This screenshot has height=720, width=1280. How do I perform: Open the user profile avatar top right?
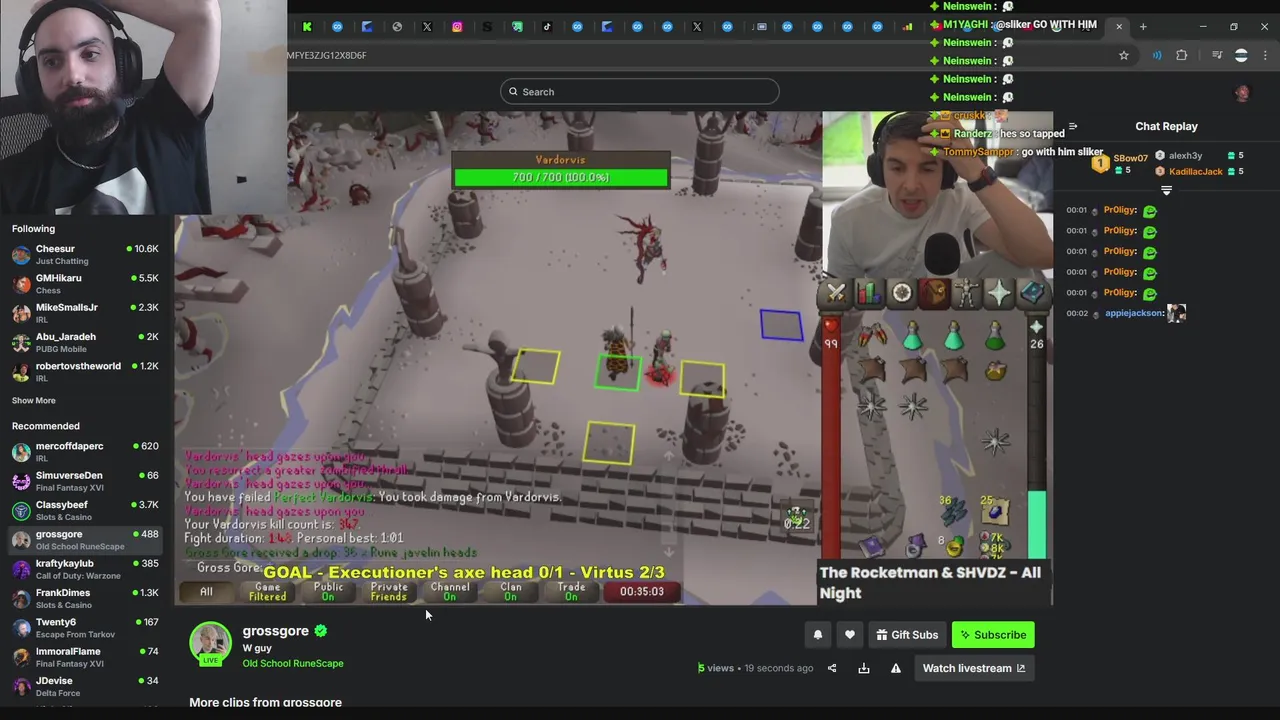pos(1242,92)
